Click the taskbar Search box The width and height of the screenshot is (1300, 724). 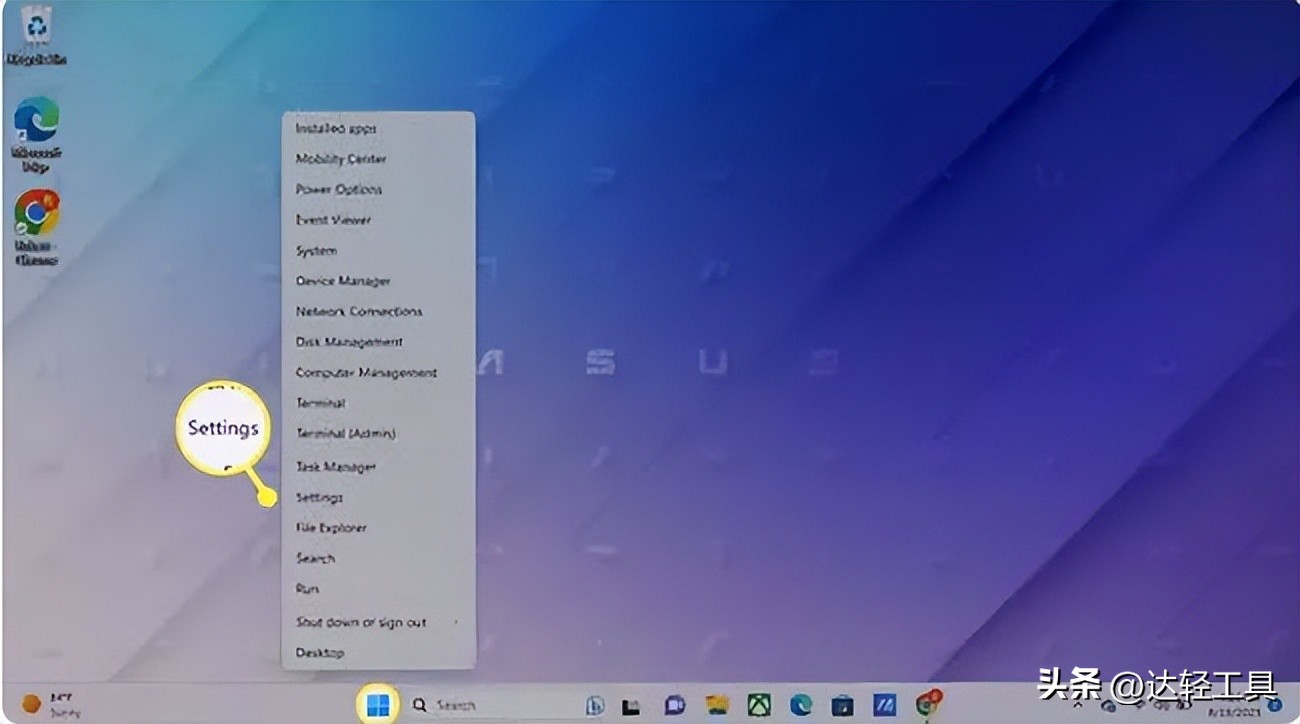click(x=460, y=705)
